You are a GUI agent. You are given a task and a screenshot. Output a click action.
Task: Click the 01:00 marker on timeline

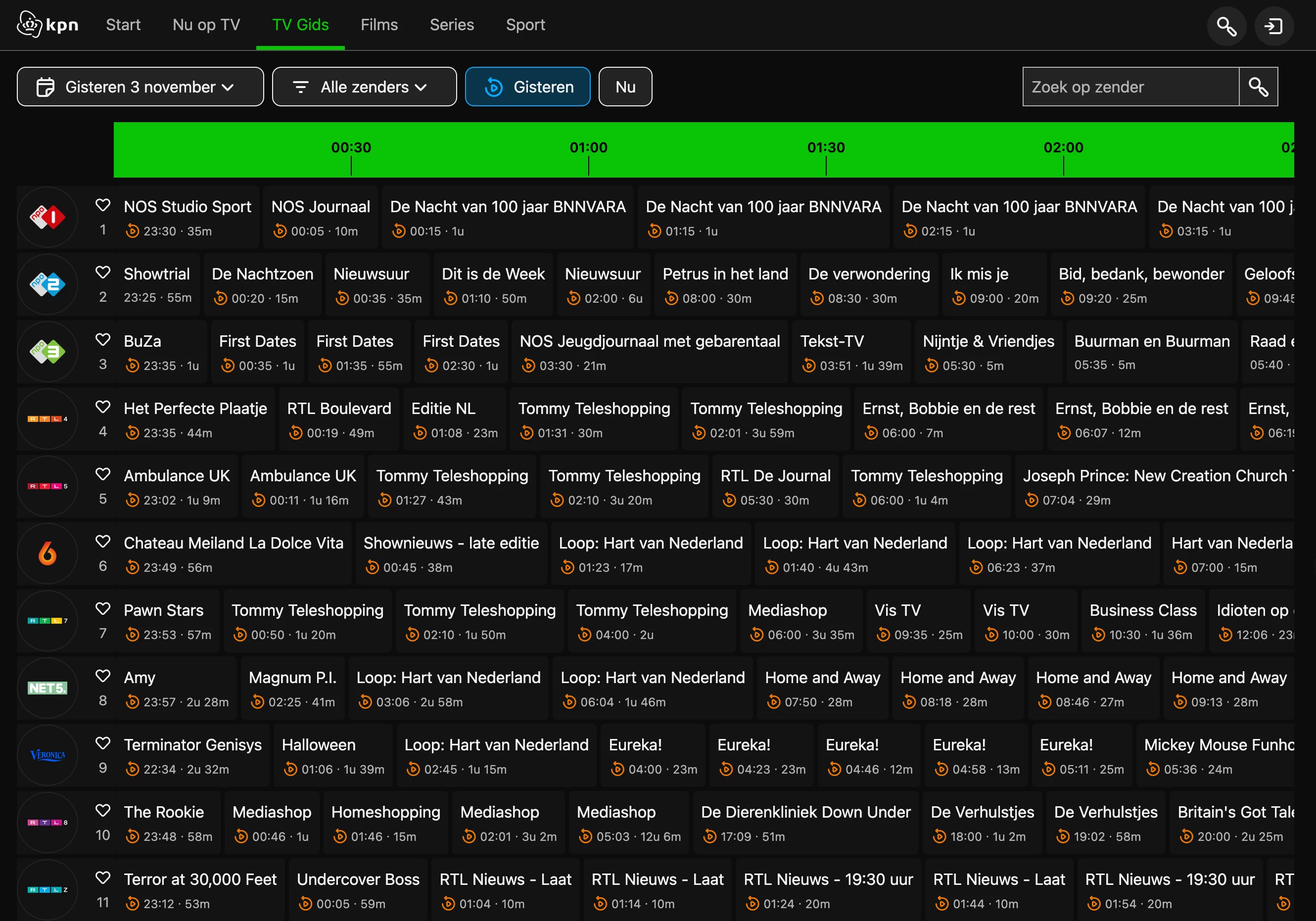588,148
